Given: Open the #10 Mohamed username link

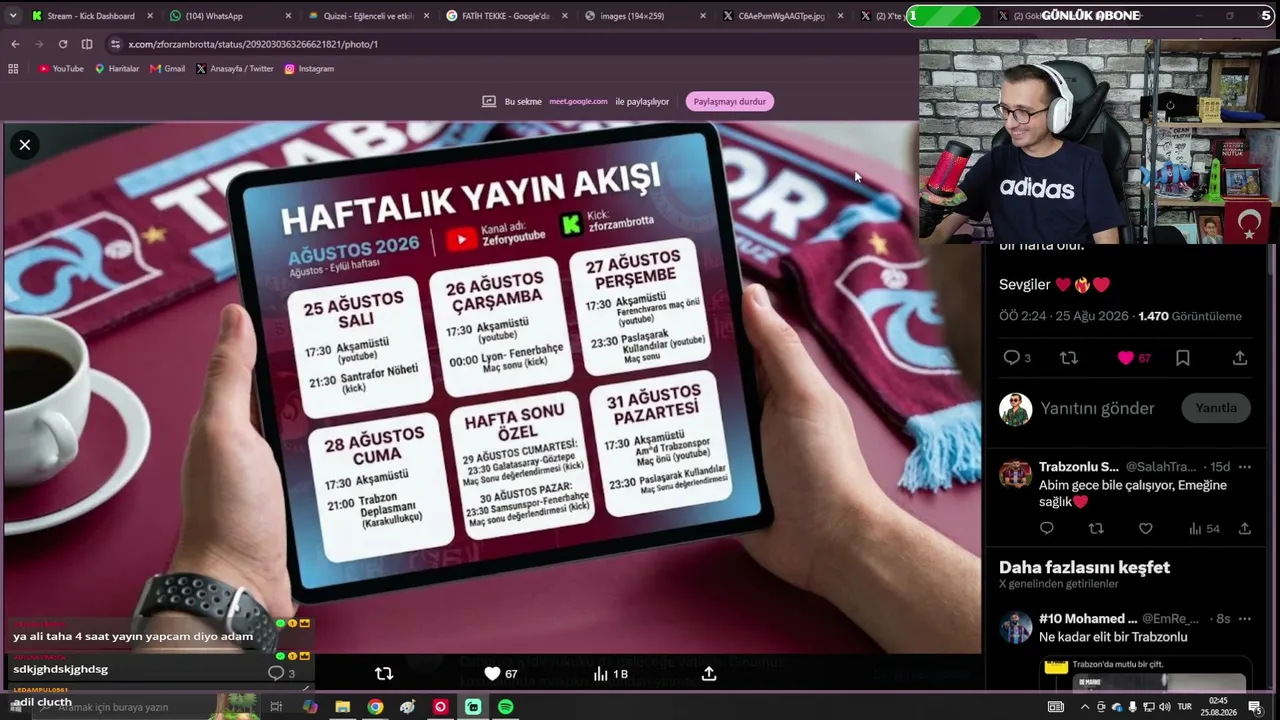Looking at the screenshot, I should (x=1170, y=619).
